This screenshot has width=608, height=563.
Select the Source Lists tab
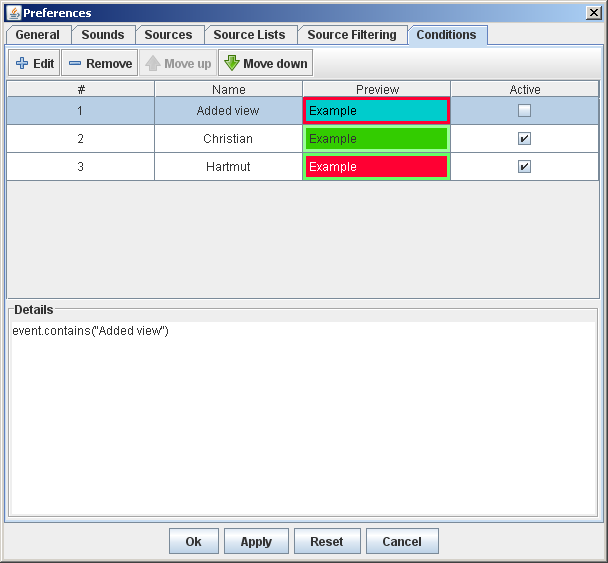(249, 35)
